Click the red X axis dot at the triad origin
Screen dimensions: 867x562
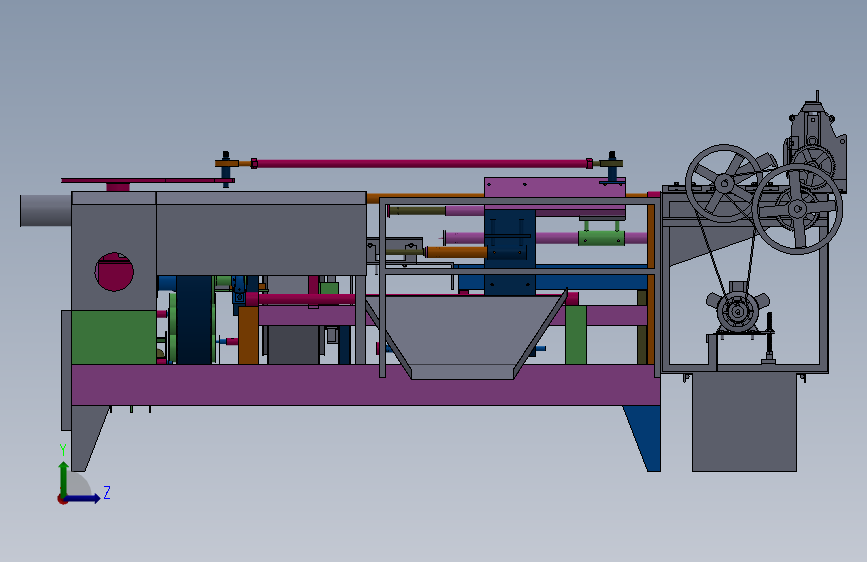click(62, 499)
